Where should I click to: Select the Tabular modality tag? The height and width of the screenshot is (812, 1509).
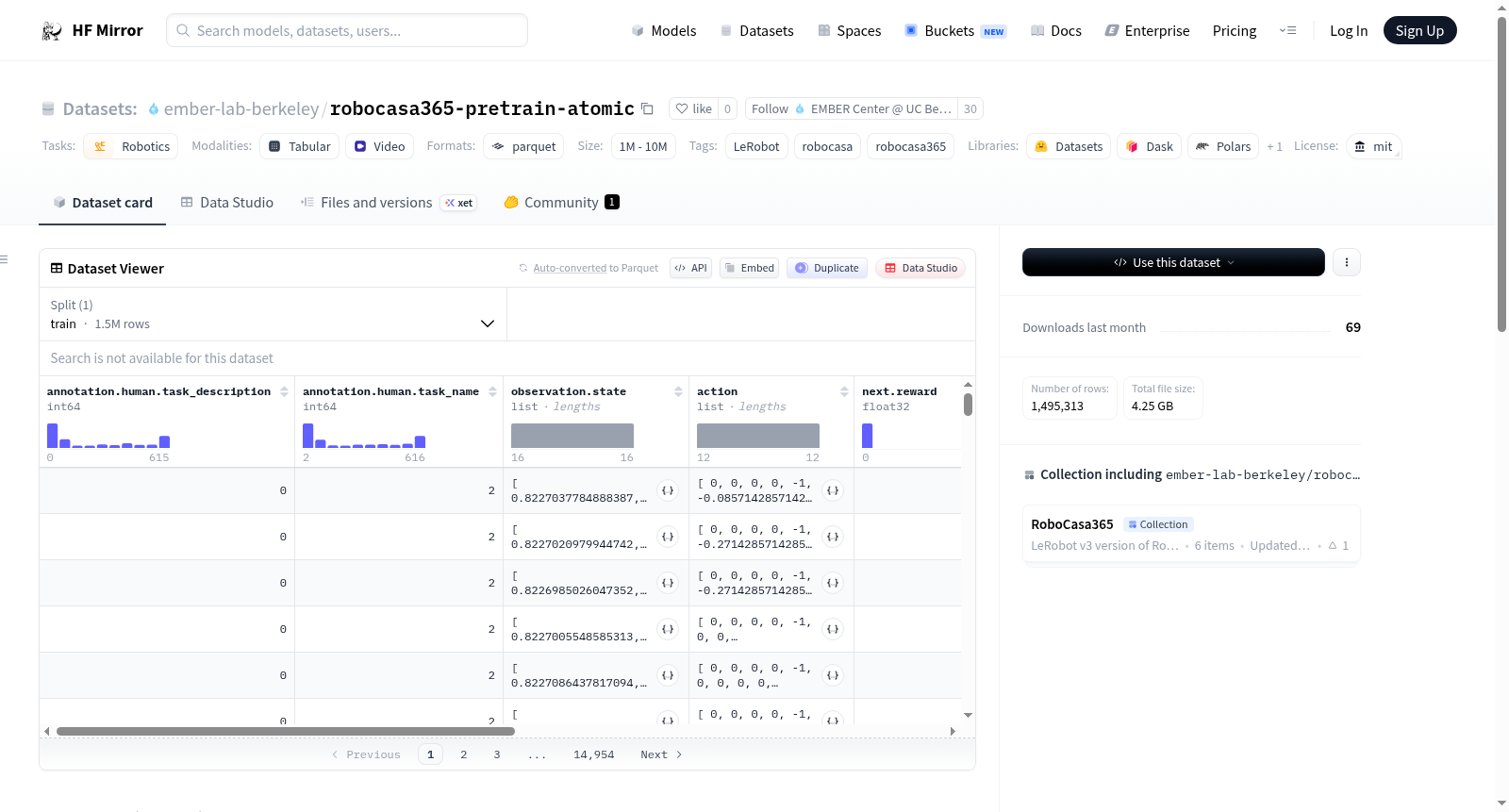(300, 147)
